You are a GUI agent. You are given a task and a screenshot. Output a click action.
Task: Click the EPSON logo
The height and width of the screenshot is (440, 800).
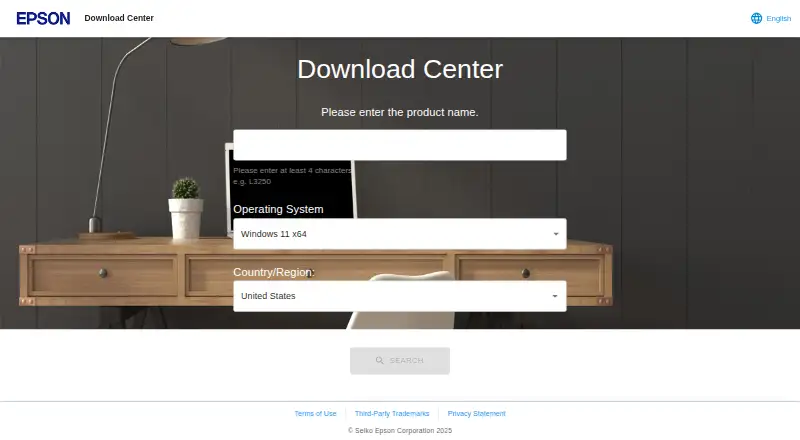tap(43, 18)
